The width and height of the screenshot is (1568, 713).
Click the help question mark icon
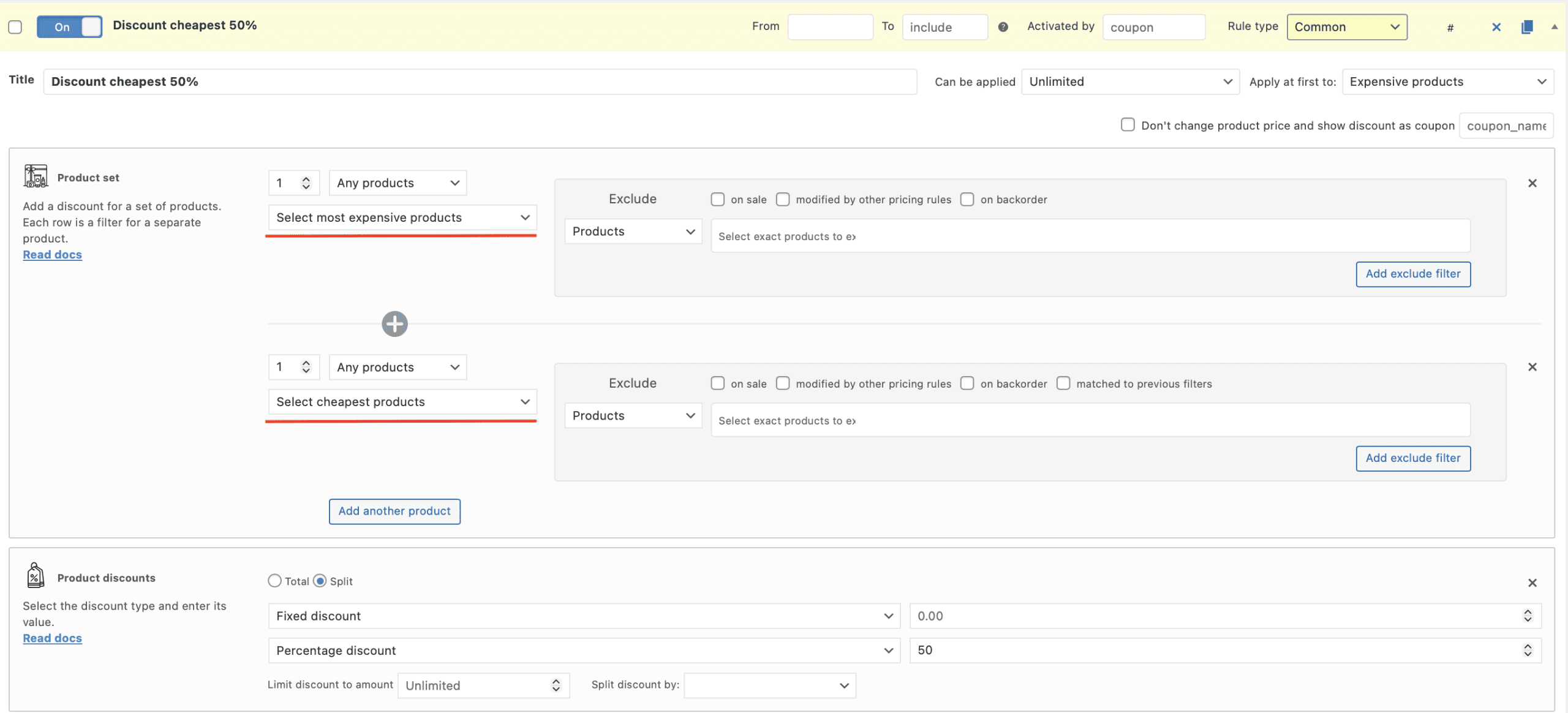(1003, 27)
